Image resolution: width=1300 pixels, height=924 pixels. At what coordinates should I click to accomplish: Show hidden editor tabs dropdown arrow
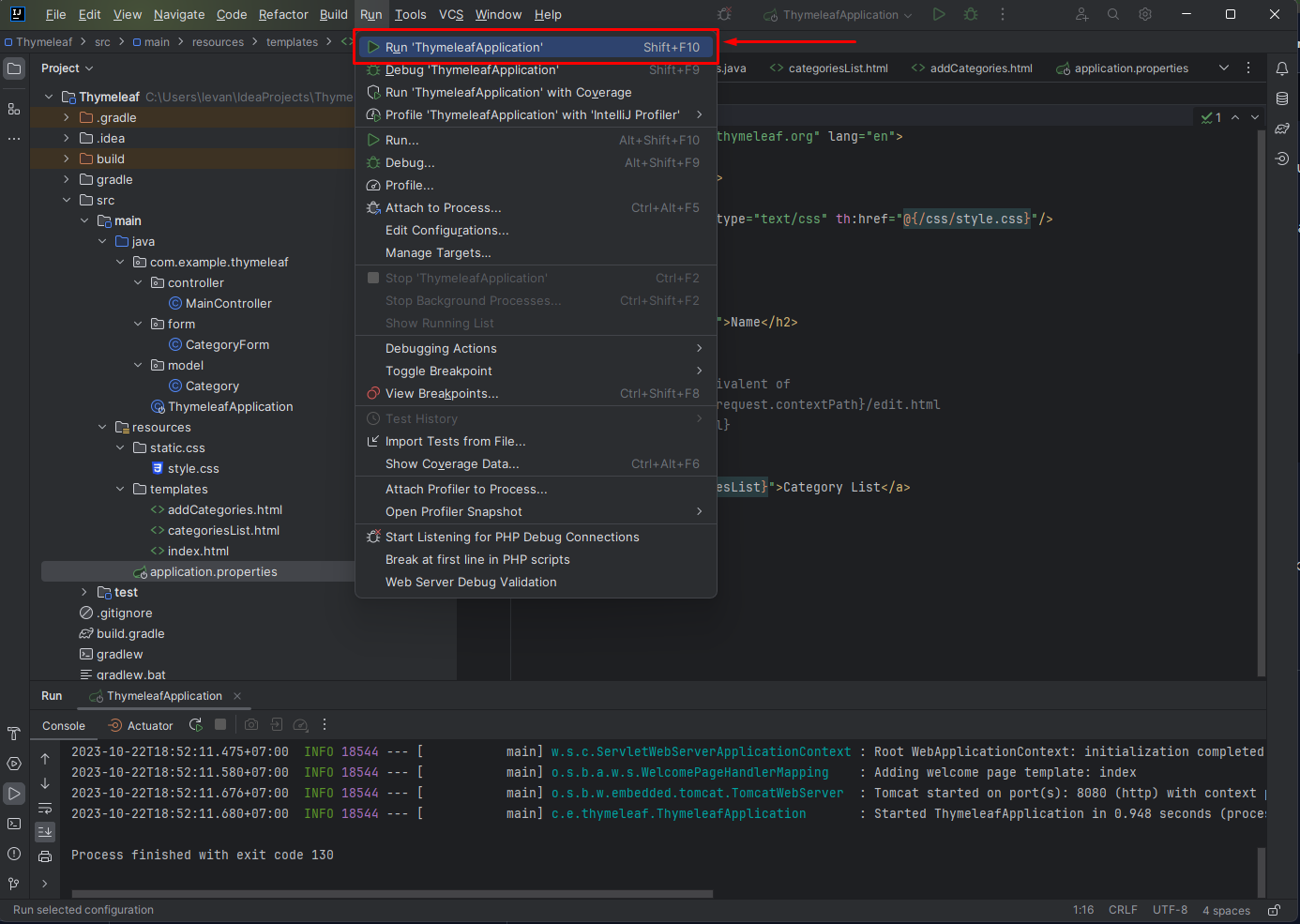pyautogui.click(x=1223, y=68)
